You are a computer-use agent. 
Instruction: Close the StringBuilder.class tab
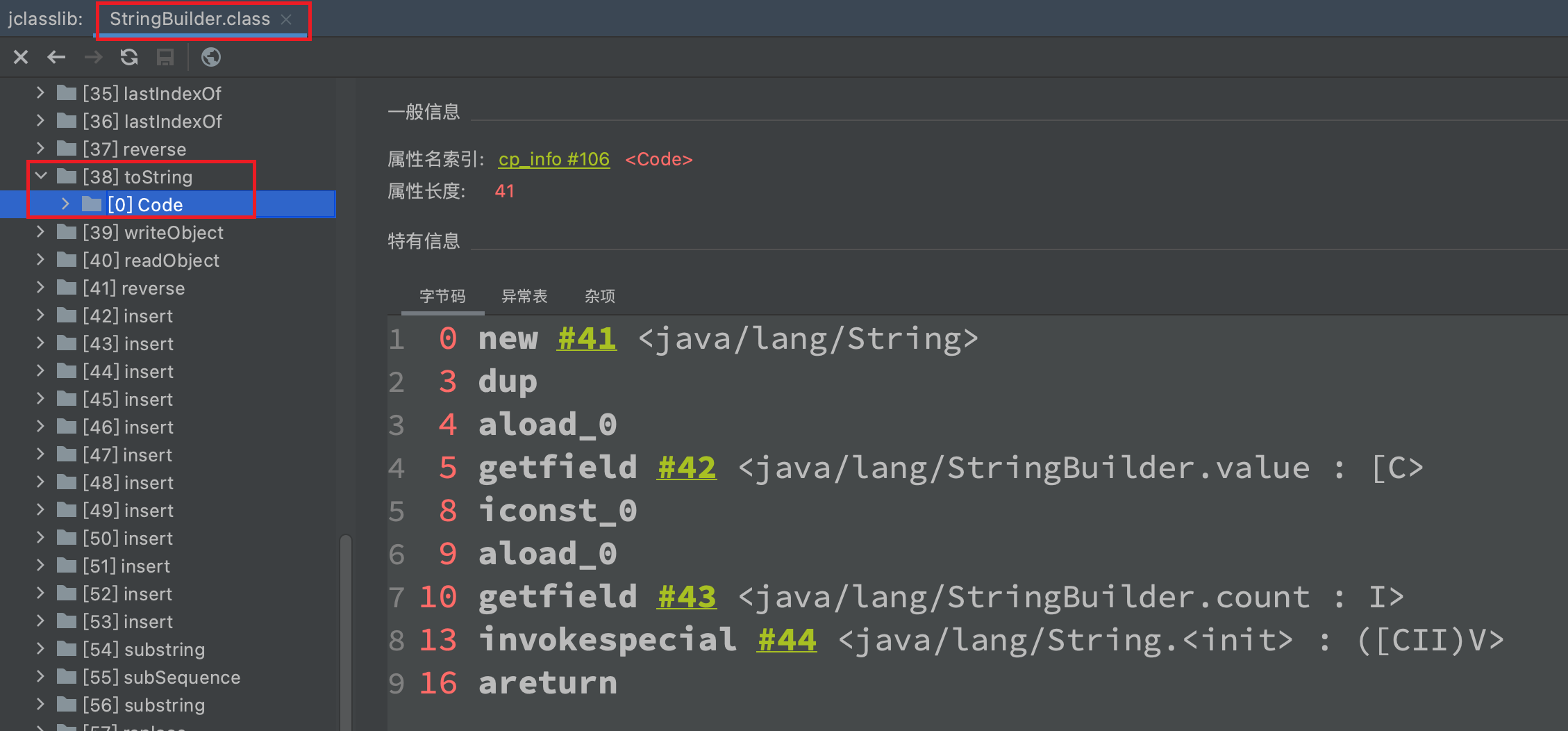point(286,19)
